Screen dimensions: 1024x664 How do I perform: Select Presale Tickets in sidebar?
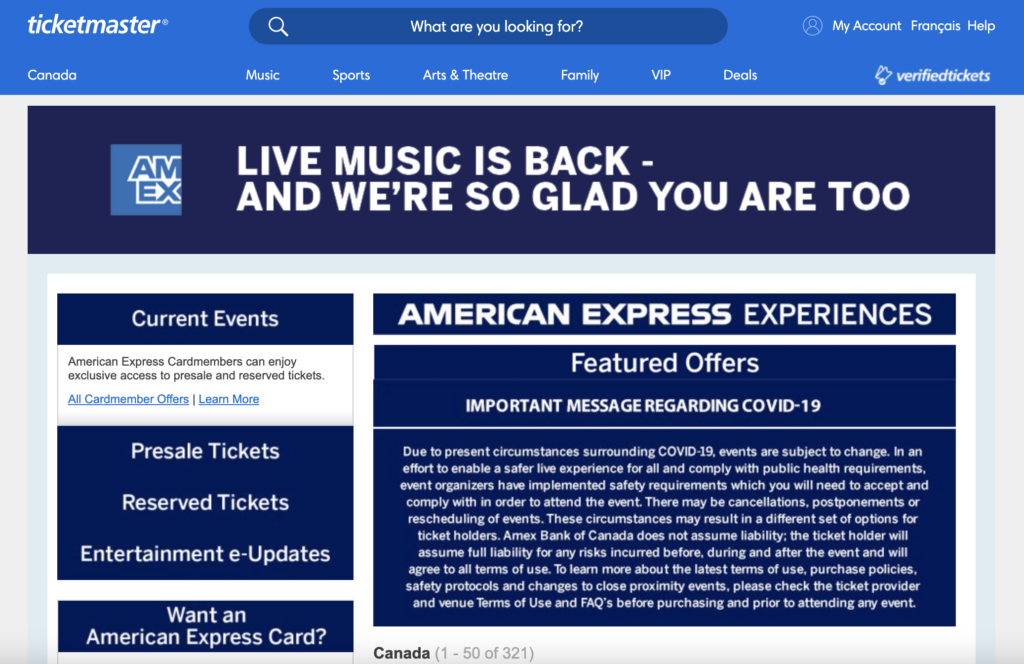coord(205,451)
